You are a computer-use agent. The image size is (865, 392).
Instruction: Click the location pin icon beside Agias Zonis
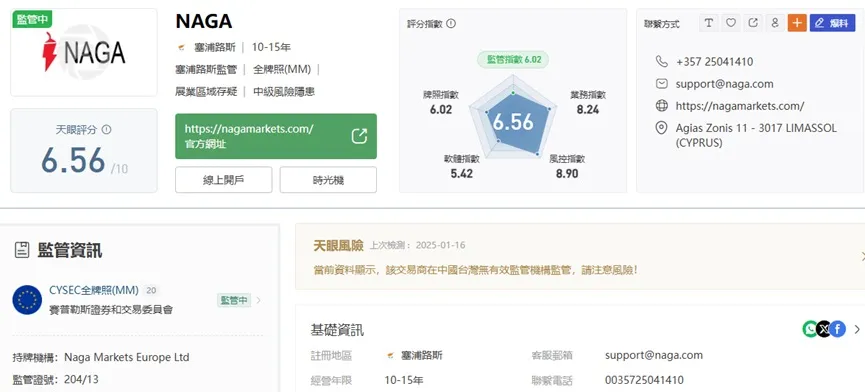pyautogui.click(x=661, y=128)
